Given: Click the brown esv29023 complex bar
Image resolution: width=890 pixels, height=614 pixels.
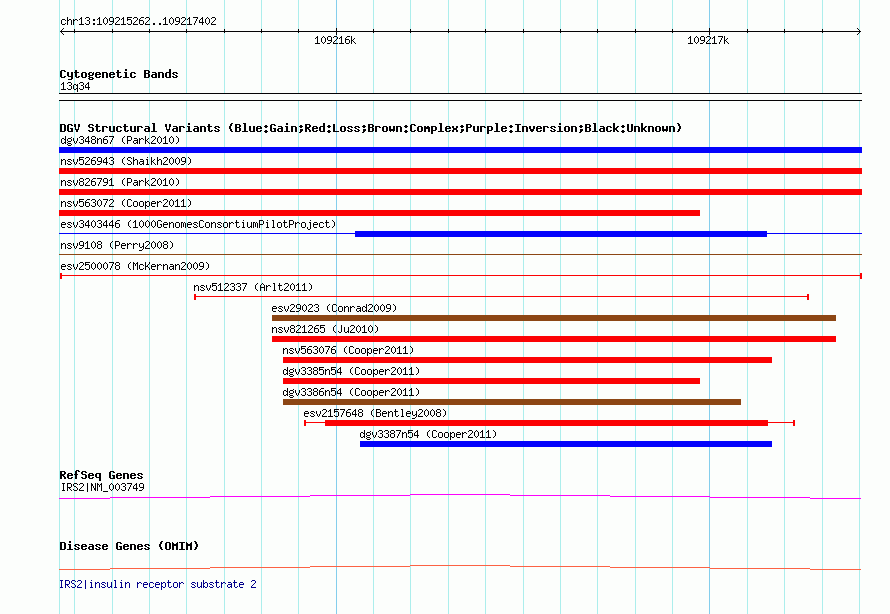Looking at the screenshot, I should pyautogui.click(x=554, y=318).
